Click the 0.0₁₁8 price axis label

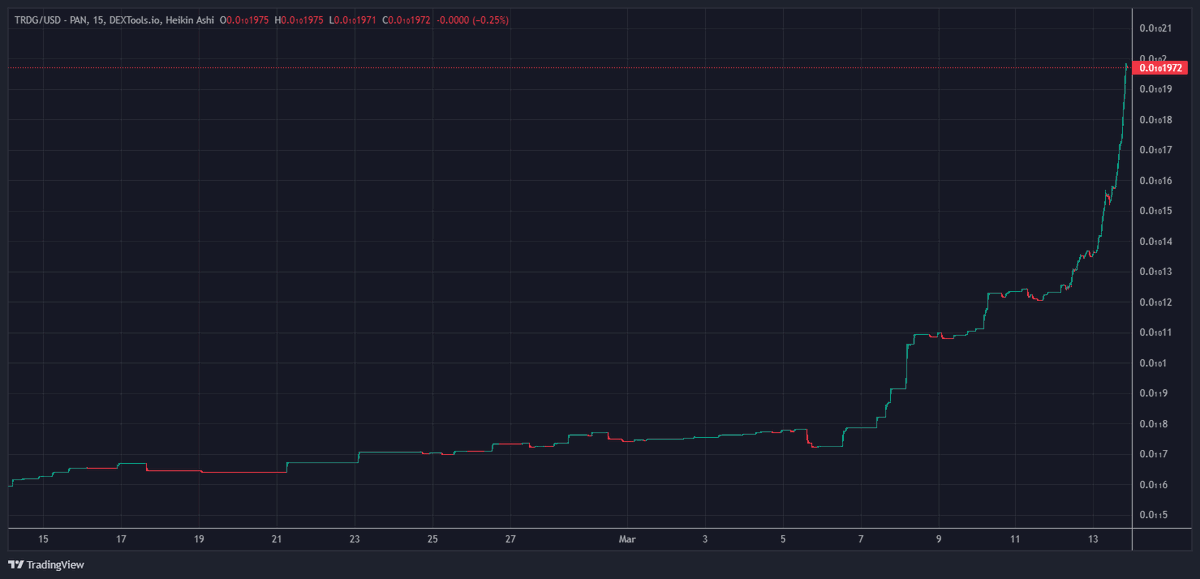click(x=1152, y=424)
